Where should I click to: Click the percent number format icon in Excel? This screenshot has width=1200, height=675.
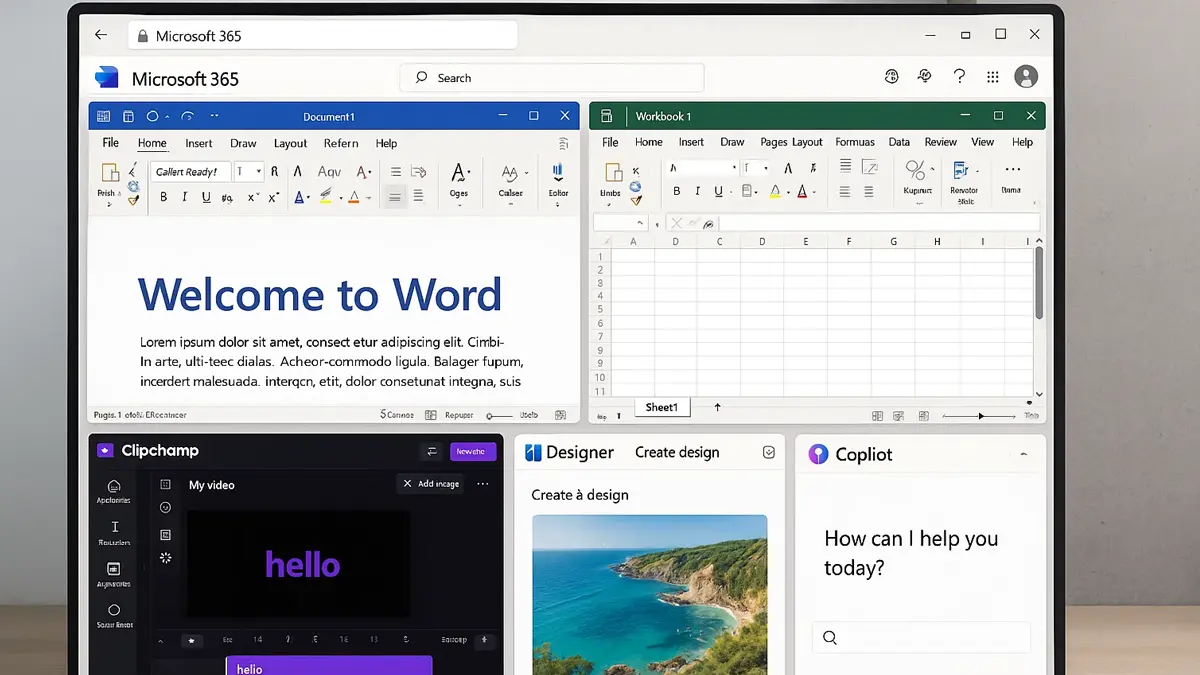(915, 170)
